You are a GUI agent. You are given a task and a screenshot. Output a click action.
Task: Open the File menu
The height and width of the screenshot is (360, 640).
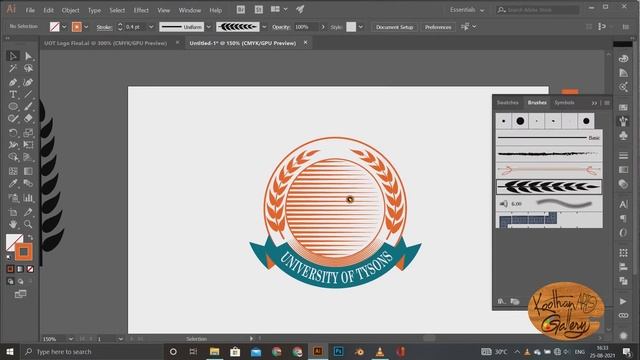pyautogui.click(x=30, y=10)
